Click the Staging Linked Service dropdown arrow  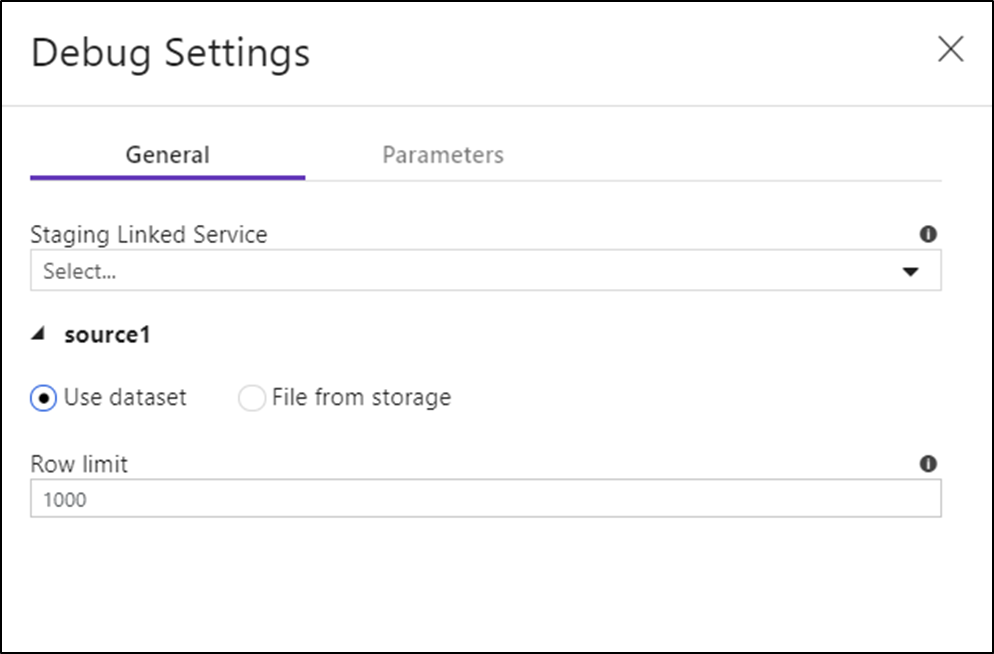(910, 271)
